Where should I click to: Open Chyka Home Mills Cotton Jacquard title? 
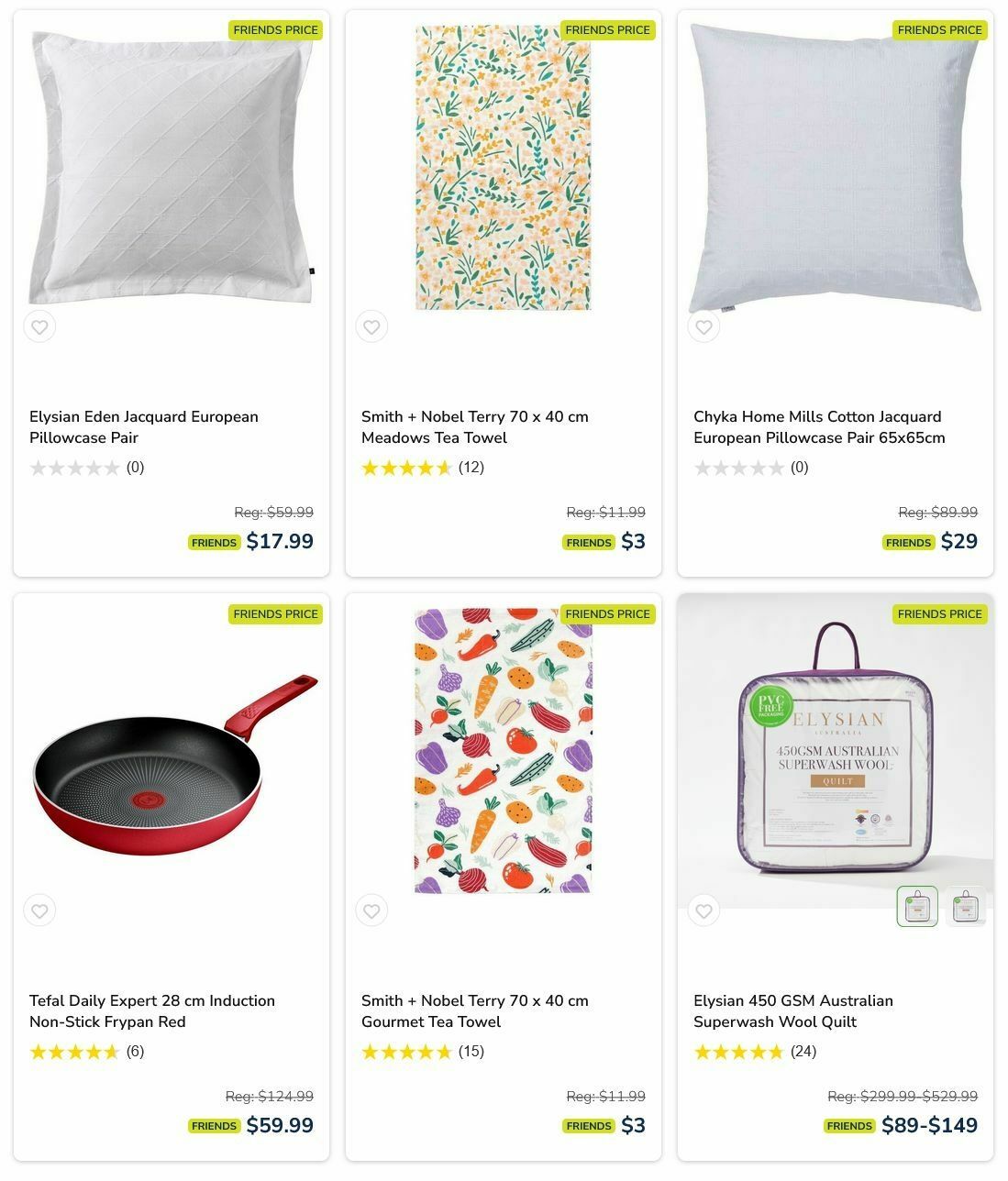tap(819, 427)
